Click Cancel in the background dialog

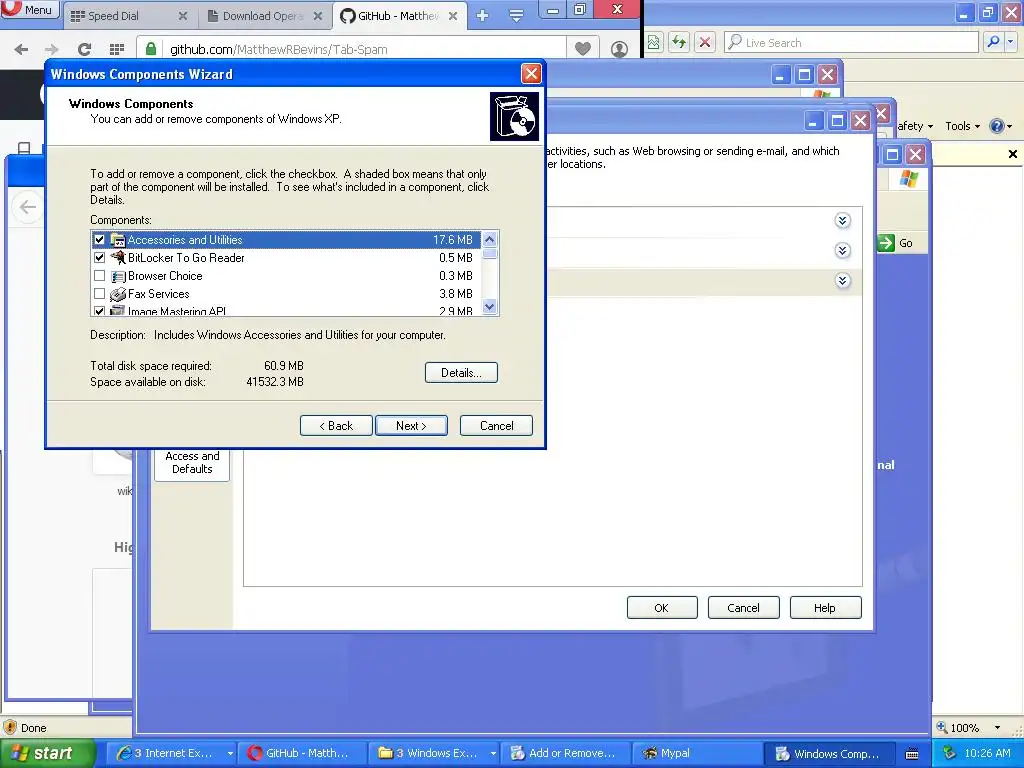744,608
